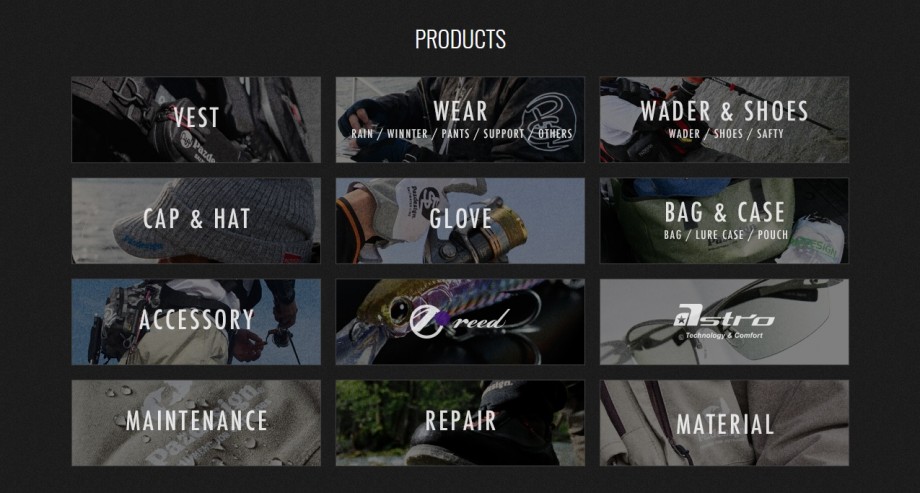Screen dimensions: 920x493
Task: Select the REPAIR category tile
Action: 460,423
